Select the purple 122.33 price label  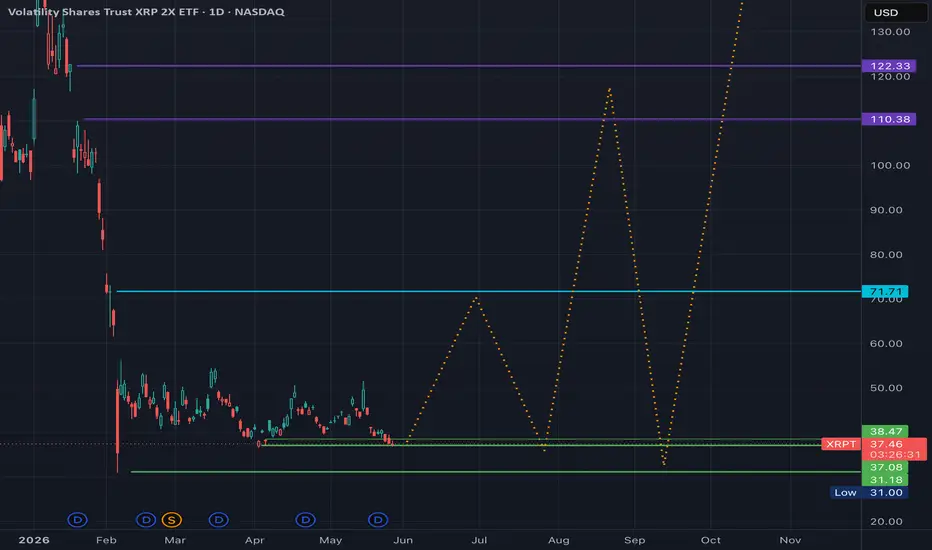tap(889, 66)
